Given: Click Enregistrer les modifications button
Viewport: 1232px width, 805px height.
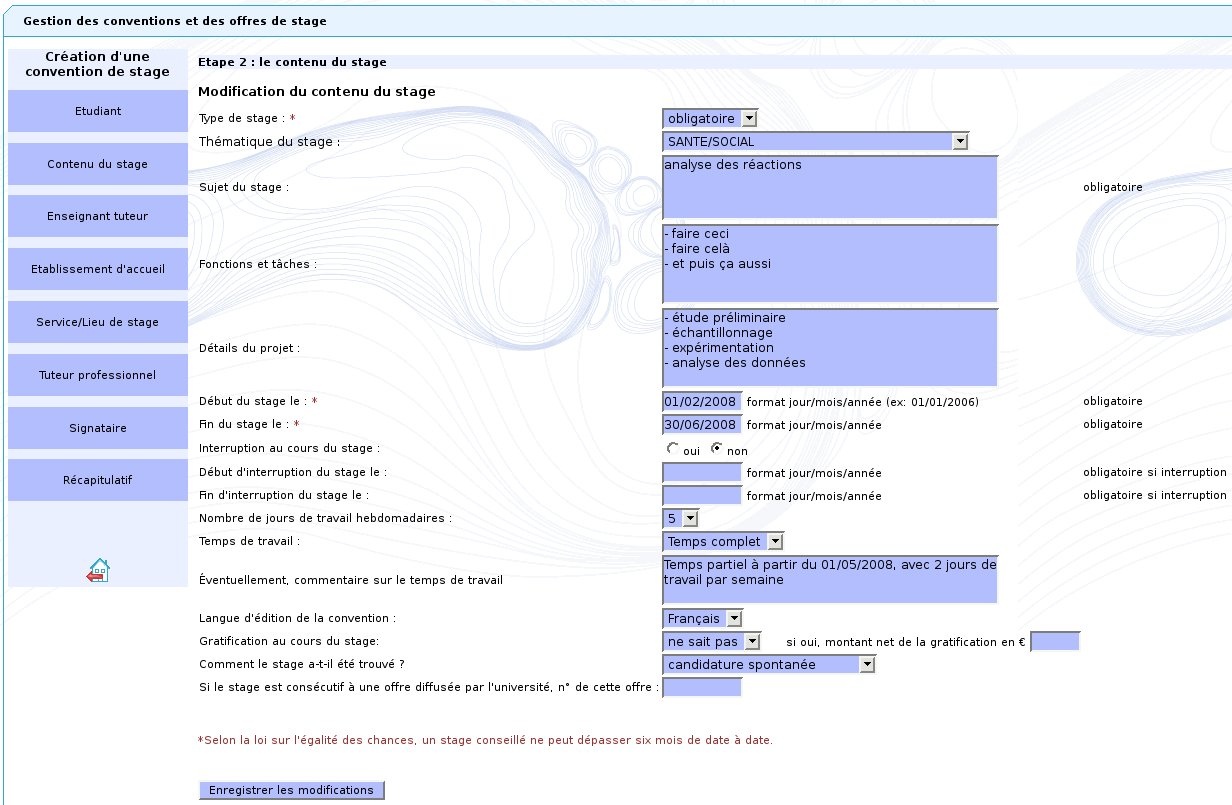Looking at the screenshot, I should tap(292, 790).
